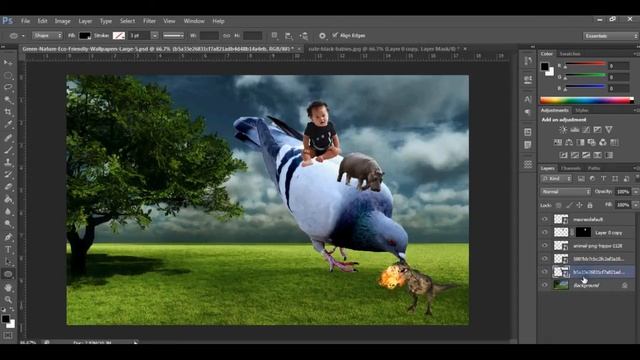This screenshot has height=360, width=640.
Task: Add a Brightness/Contrast adjustment
Action: [x=563, y=129]
